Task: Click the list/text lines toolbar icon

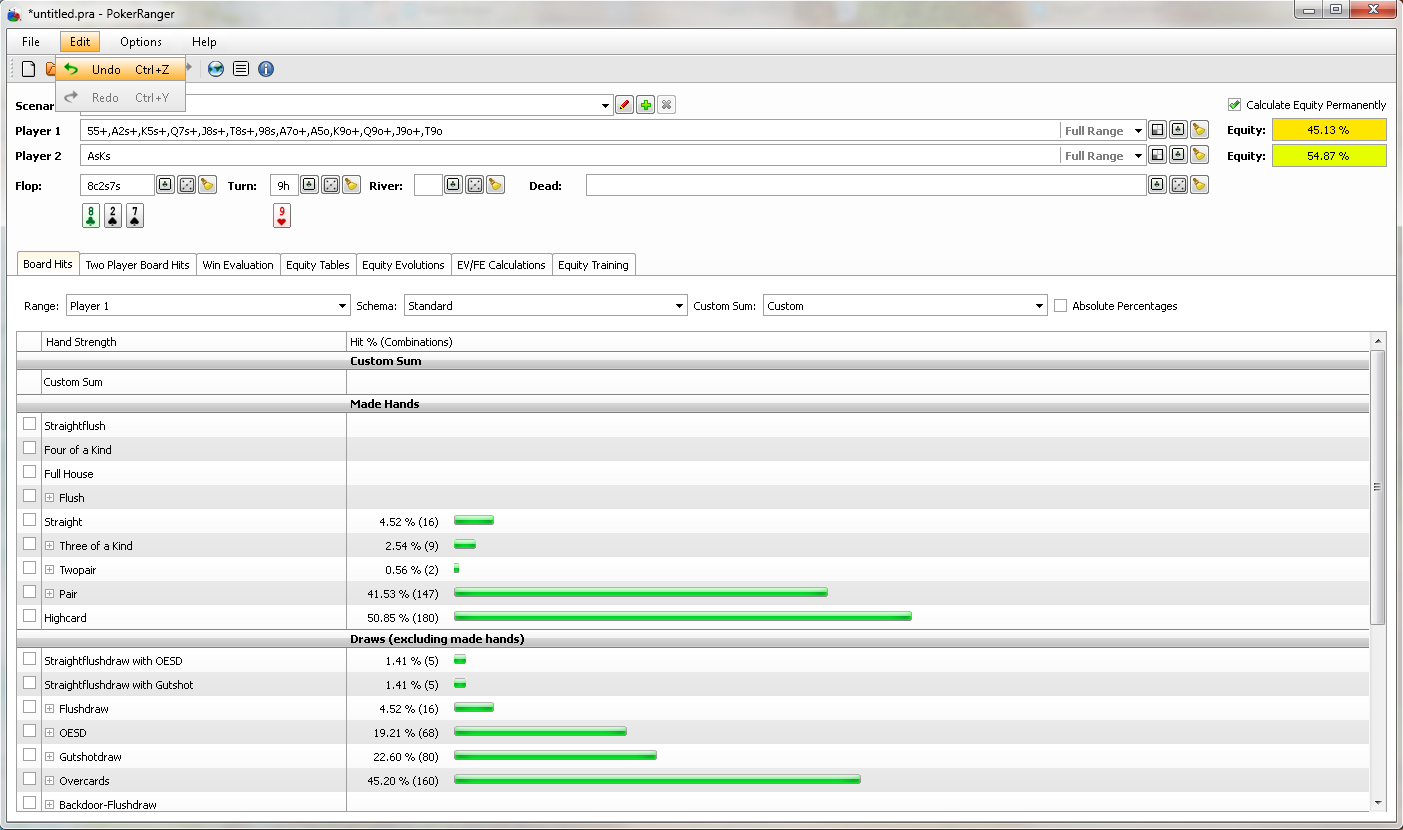Action: [241, 69]
